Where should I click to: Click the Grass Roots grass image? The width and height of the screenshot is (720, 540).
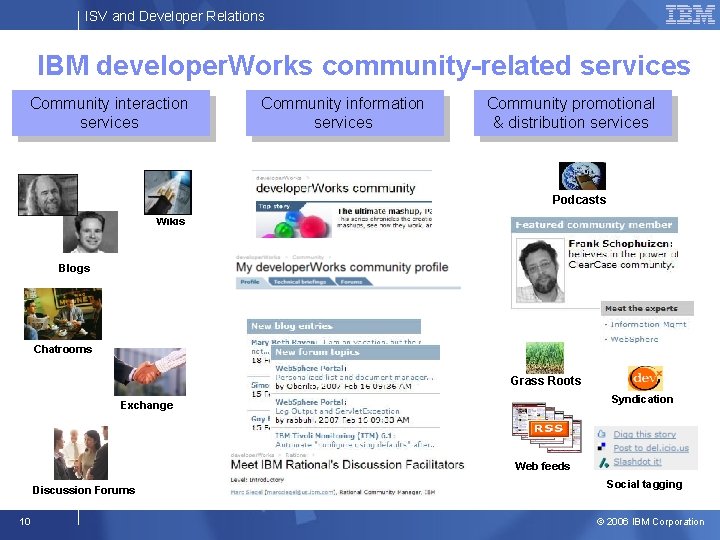click(x=545, y=357)
